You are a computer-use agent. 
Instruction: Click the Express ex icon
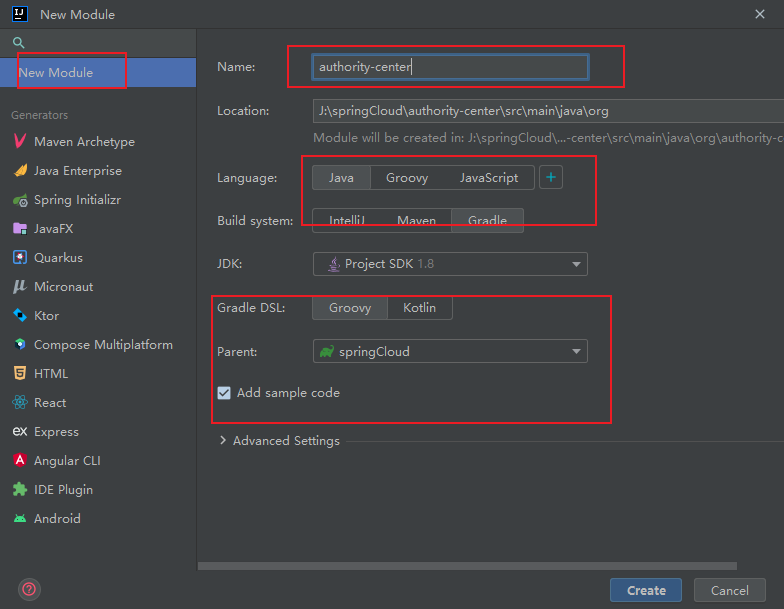pyautogui.click(x=20, y=431)
